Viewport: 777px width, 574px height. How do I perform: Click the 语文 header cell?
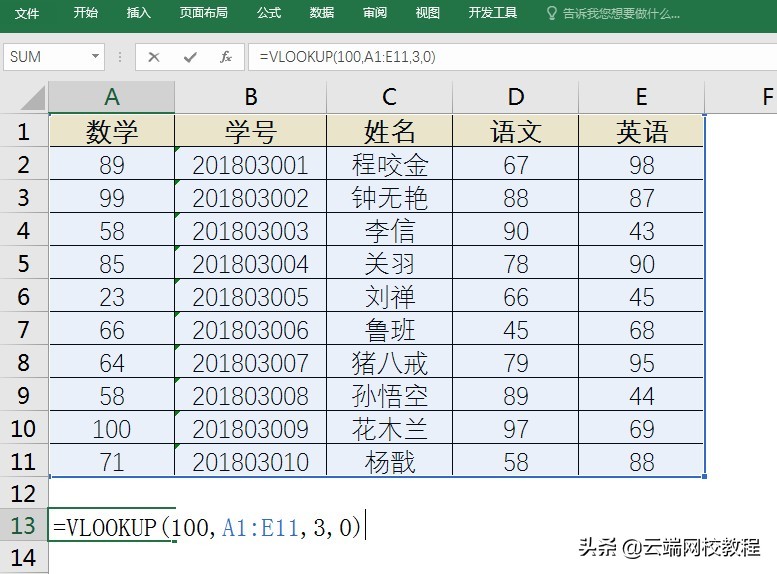[515, 131]
